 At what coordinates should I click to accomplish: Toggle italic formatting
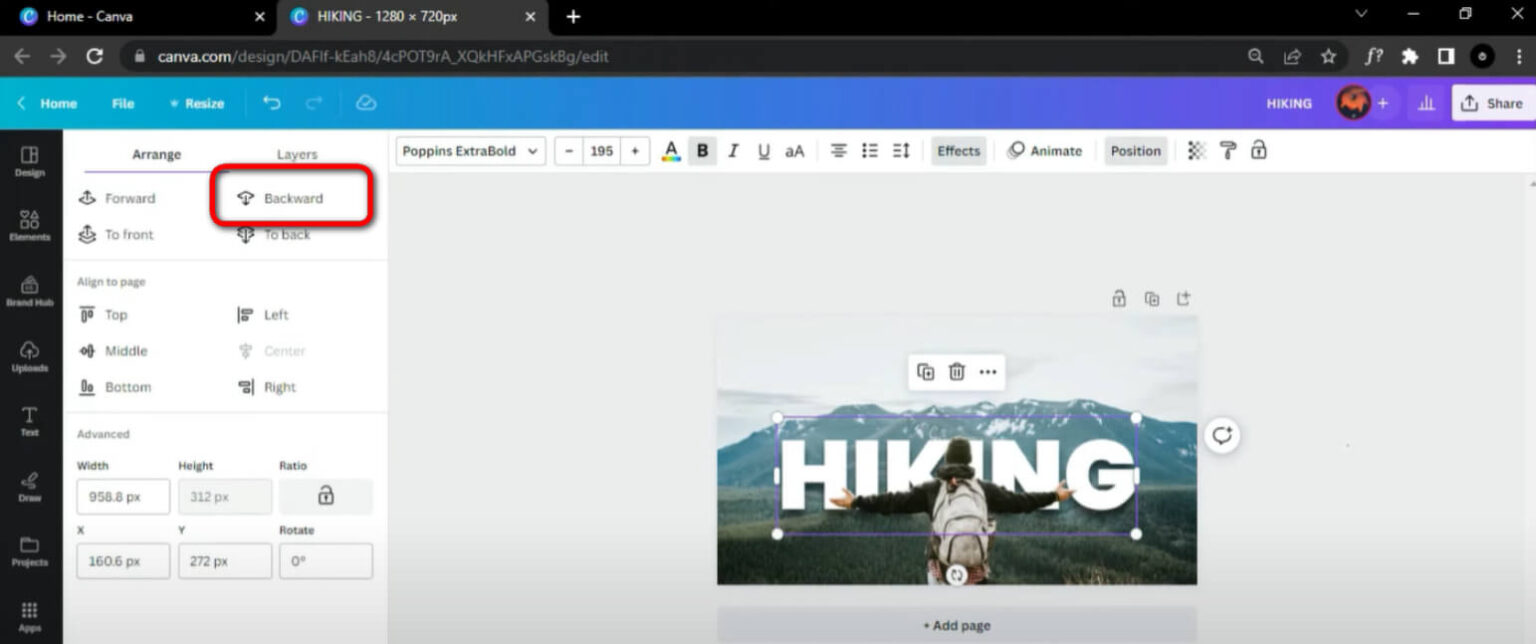tap(733, 151)
